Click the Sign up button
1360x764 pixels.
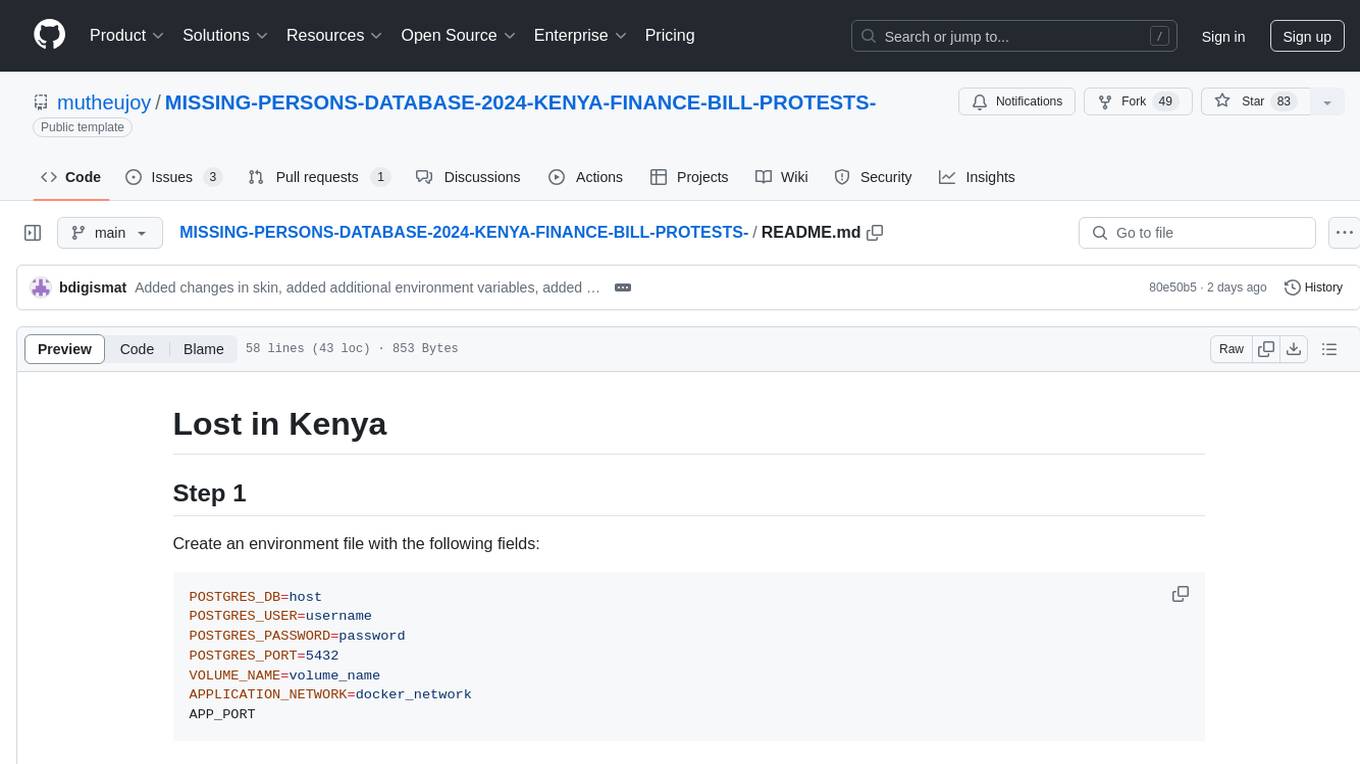tap(1306, 36)
